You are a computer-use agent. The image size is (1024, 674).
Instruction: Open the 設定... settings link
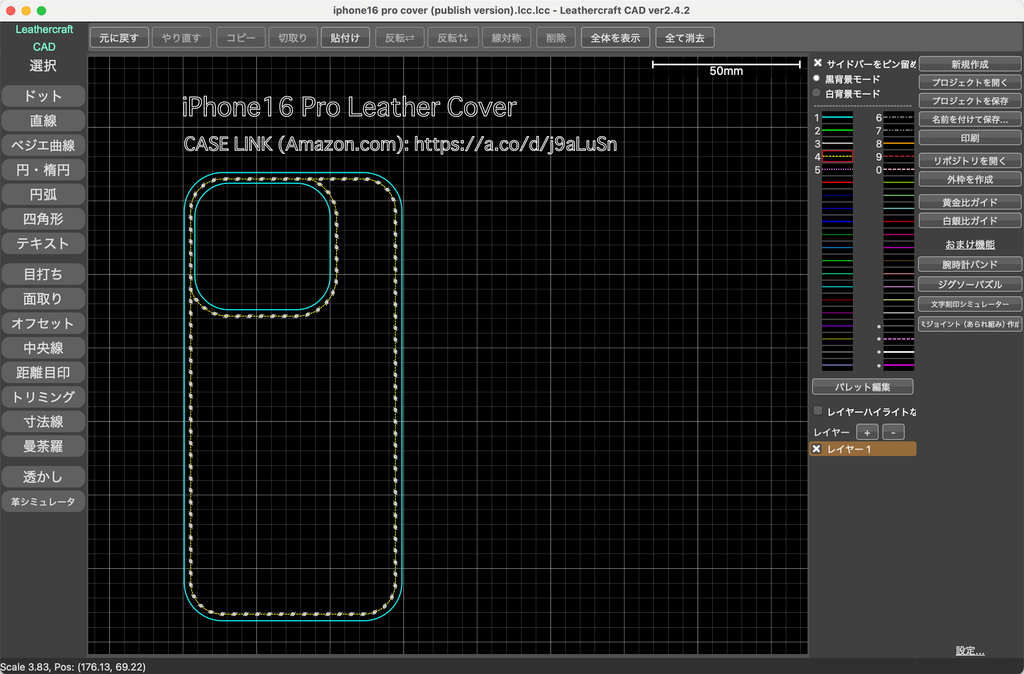[x=970, y=650]
